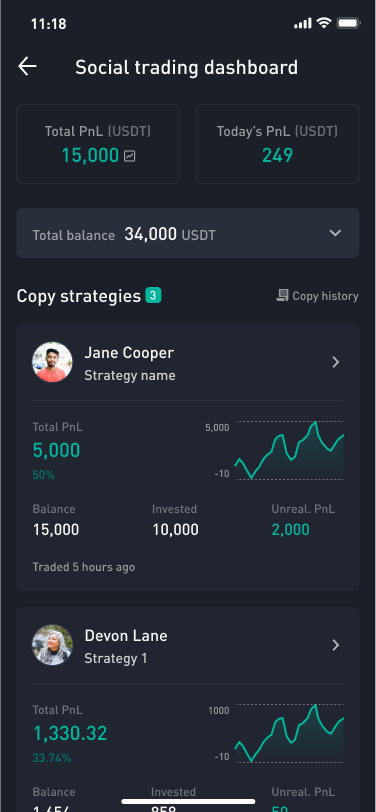376x812 pixels.
Task: Open Jane Cooper strategy via right chevron
Action: tap(336, 362)
